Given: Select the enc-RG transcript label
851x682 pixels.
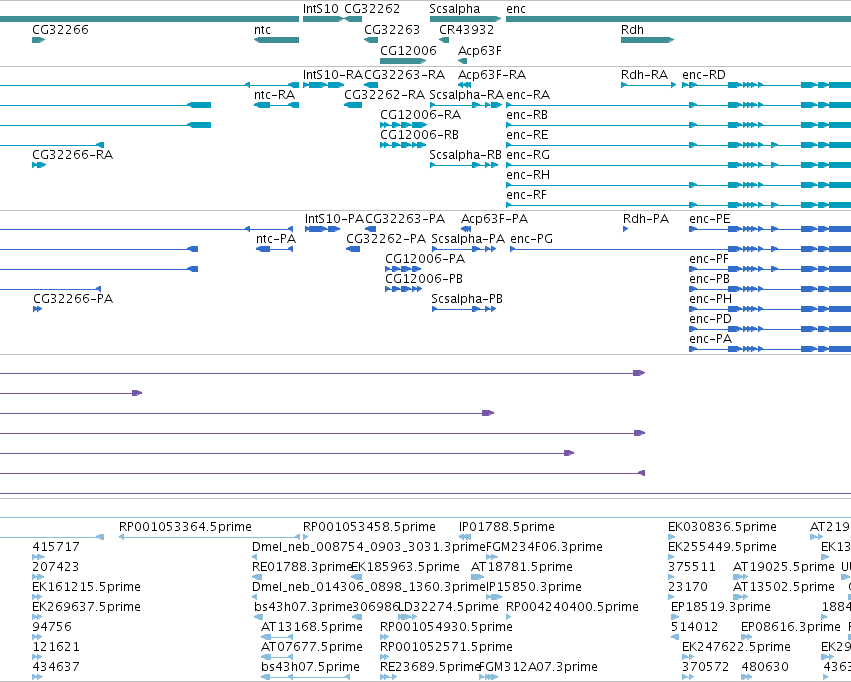Looking at the screenshot, I should point(528,155).
